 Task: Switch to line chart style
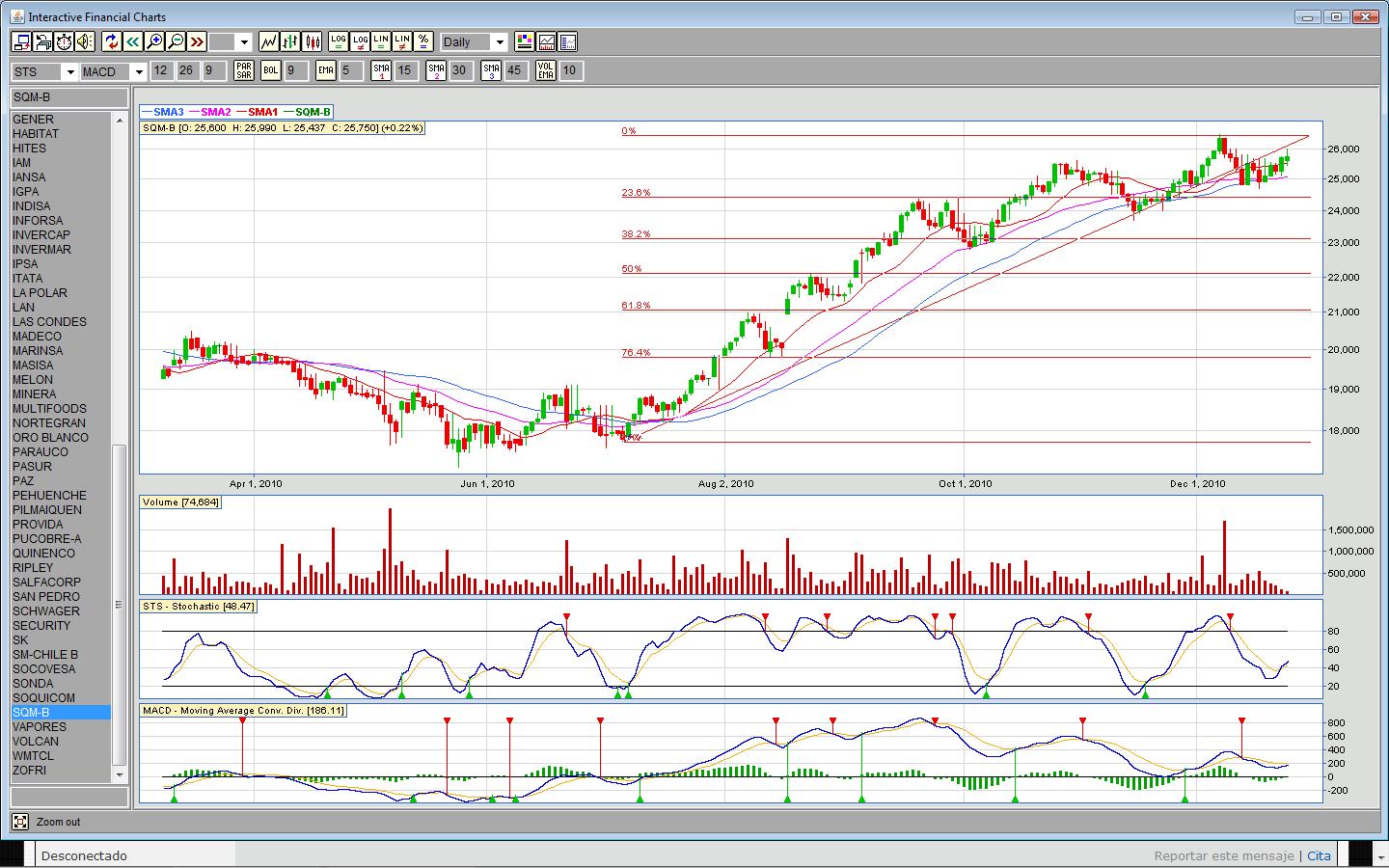click(x=268, y=41)
